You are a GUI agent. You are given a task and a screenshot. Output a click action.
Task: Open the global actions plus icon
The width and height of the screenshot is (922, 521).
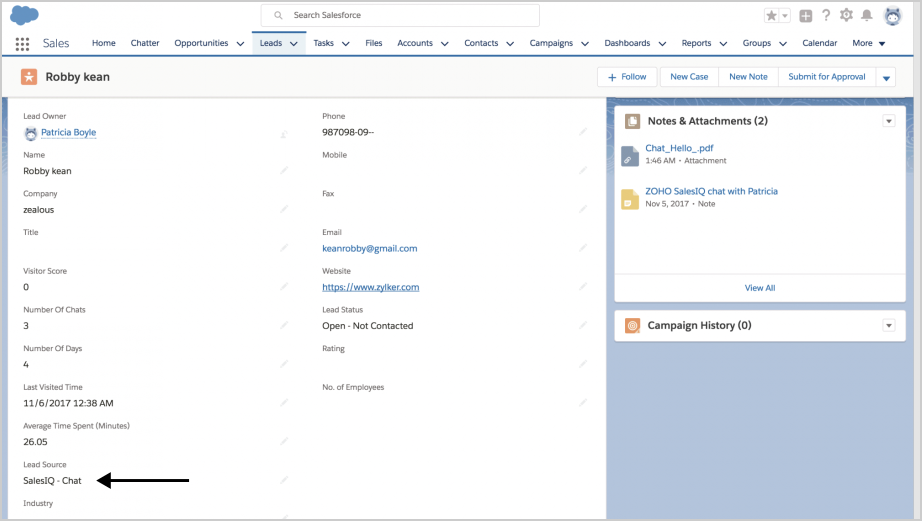[x=806, y=16]
